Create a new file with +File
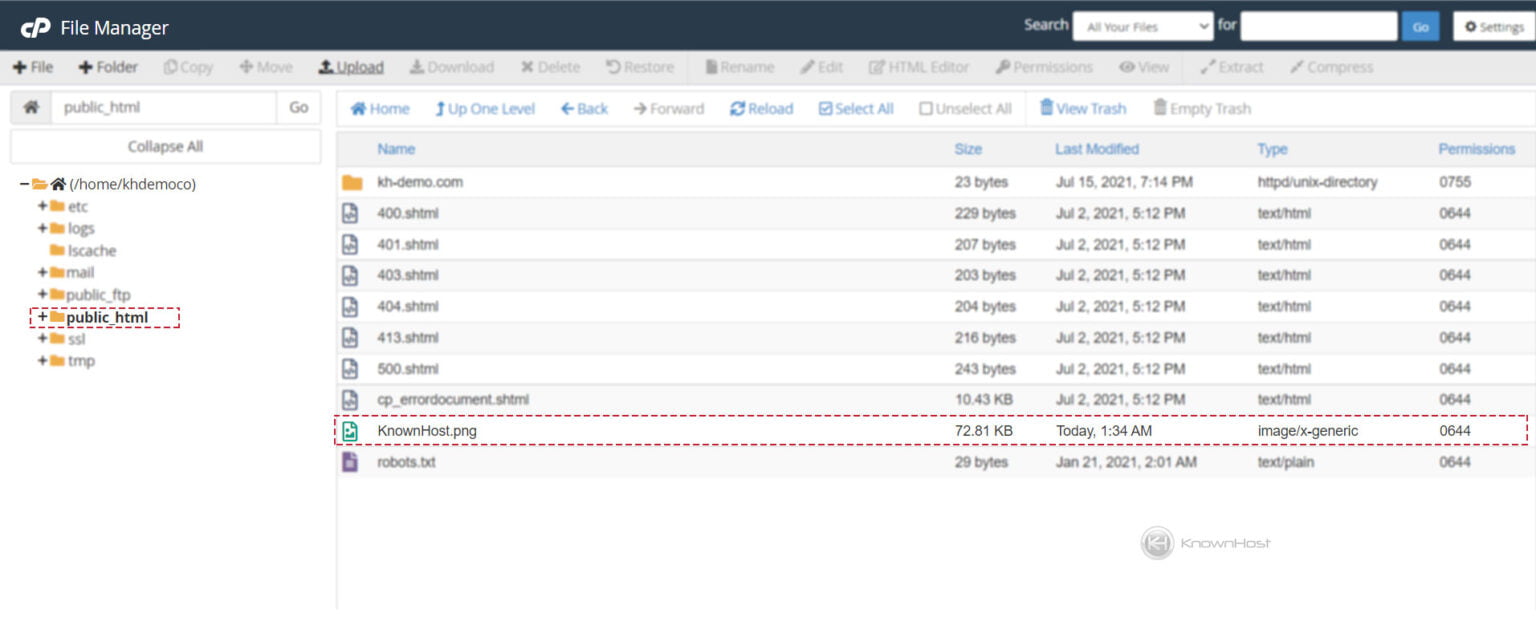Screen dimensions: 1536x630 point(33,67)
